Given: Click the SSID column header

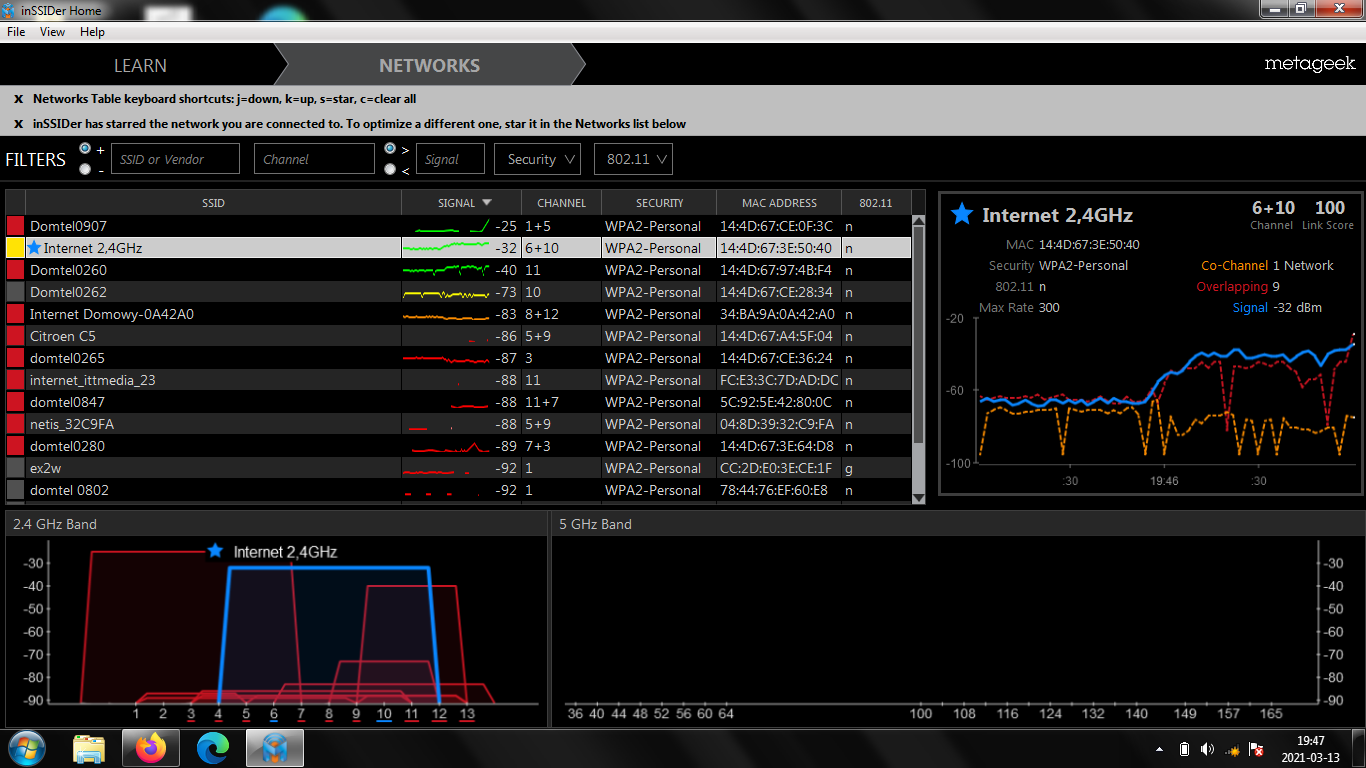Looking at the screenshot, I should click(x=213, y=202).
